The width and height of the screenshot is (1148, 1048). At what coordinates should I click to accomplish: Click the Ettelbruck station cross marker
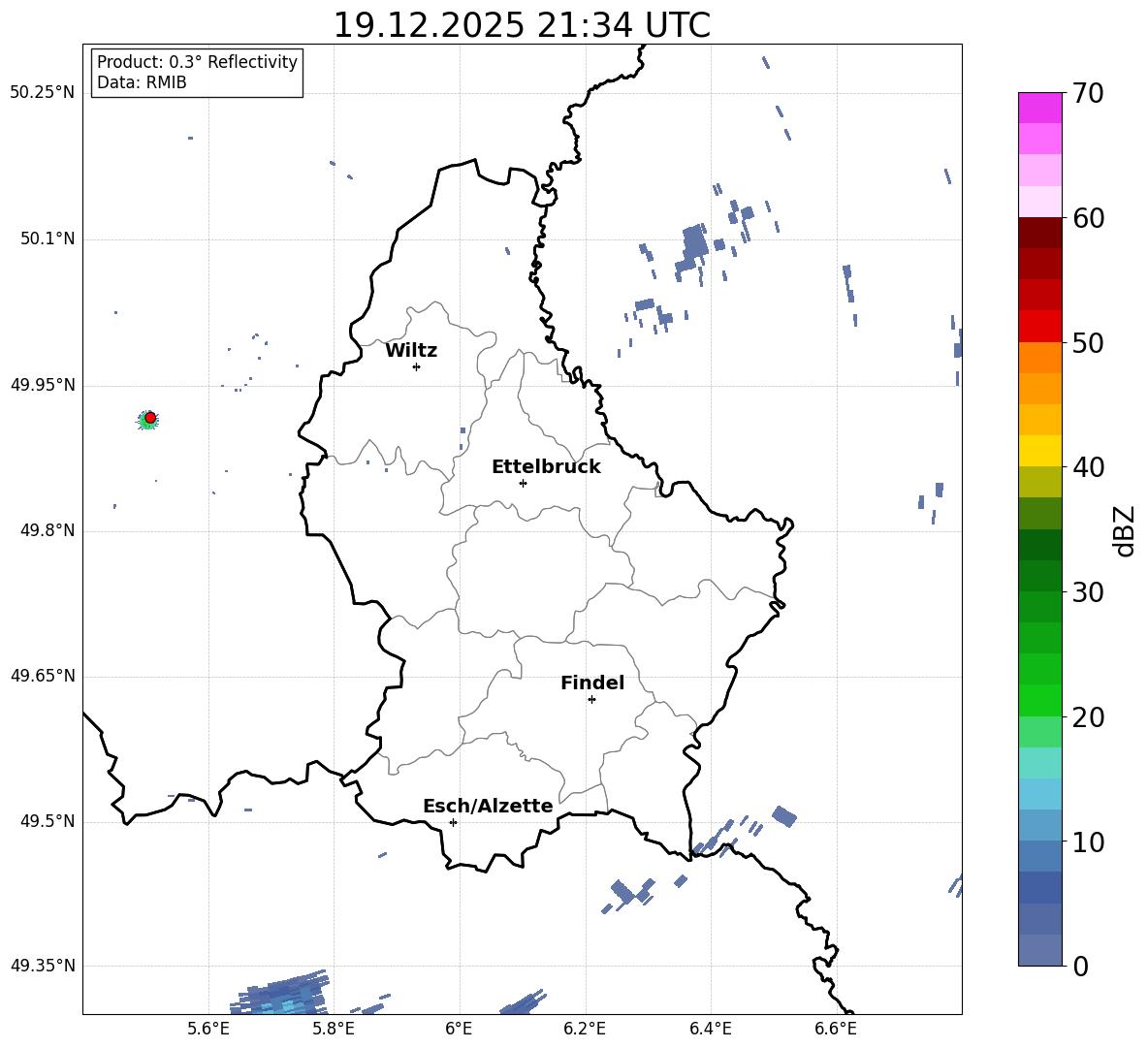point(523,483)
